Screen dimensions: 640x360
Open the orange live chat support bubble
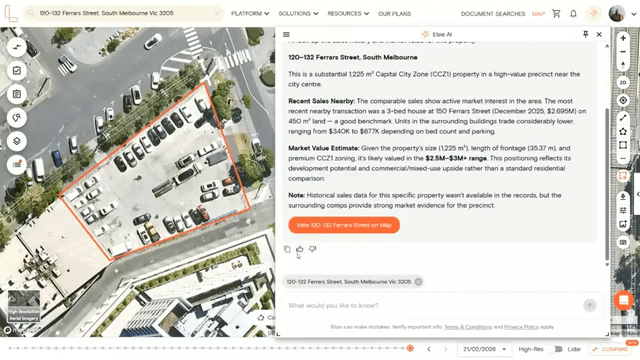[x=624, y=300]
